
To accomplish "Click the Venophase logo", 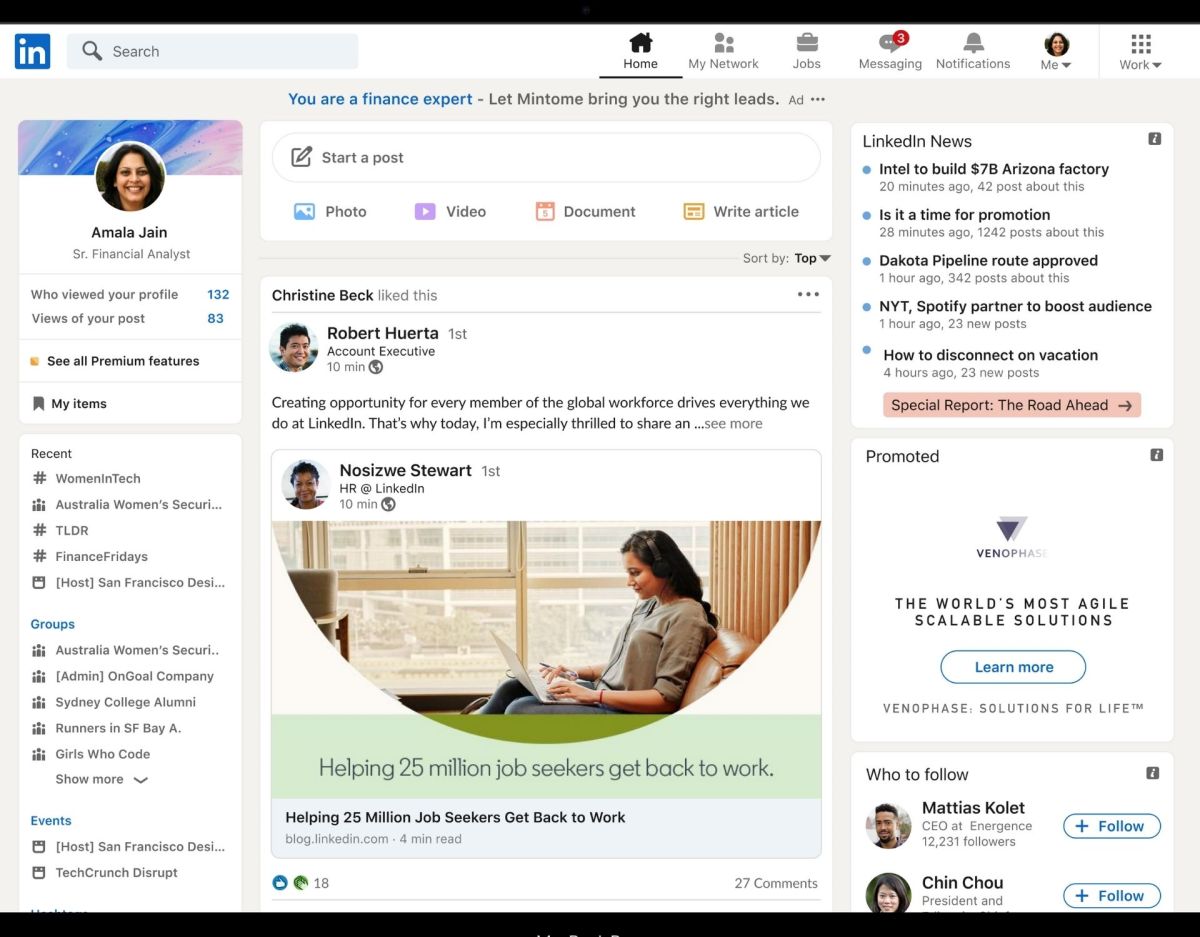I will point(1011,537).
